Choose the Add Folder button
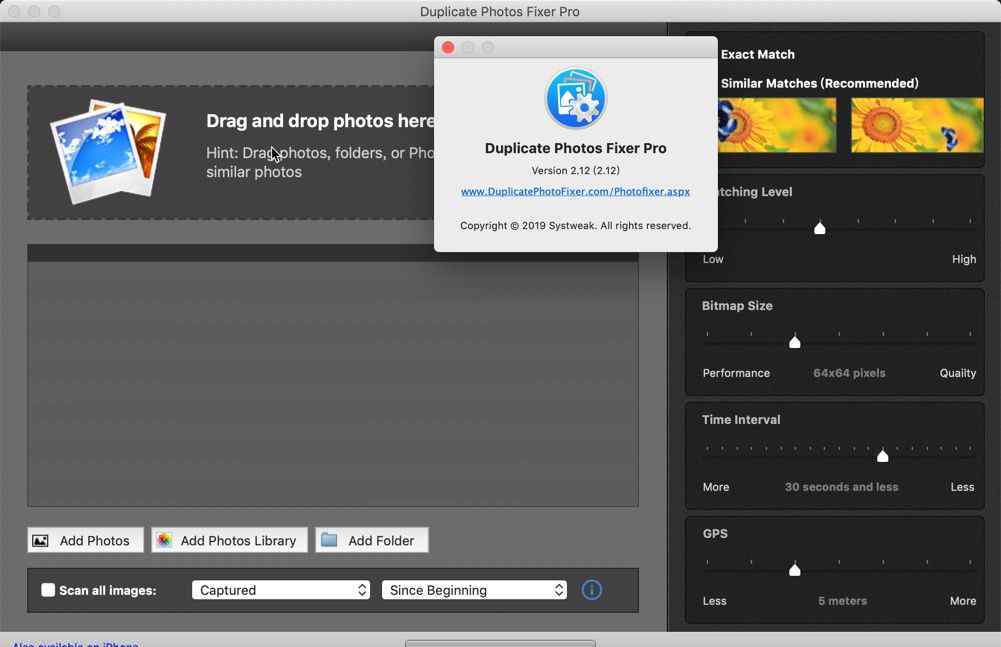 point(372,540)
